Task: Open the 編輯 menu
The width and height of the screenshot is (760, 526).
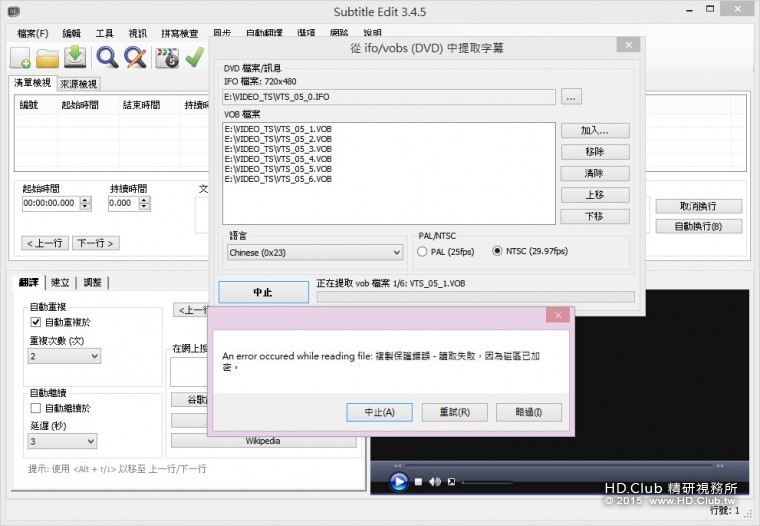Action: coord(72,33)
